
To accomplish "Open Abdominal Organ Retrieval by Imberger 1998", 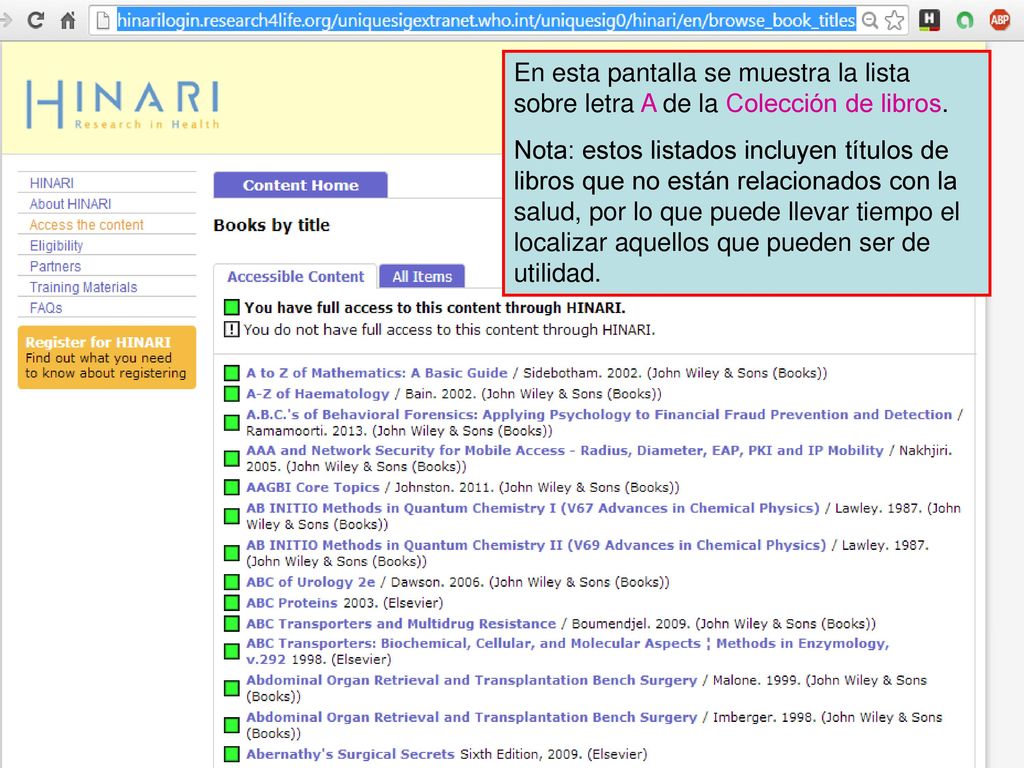I will pos(472,717).
